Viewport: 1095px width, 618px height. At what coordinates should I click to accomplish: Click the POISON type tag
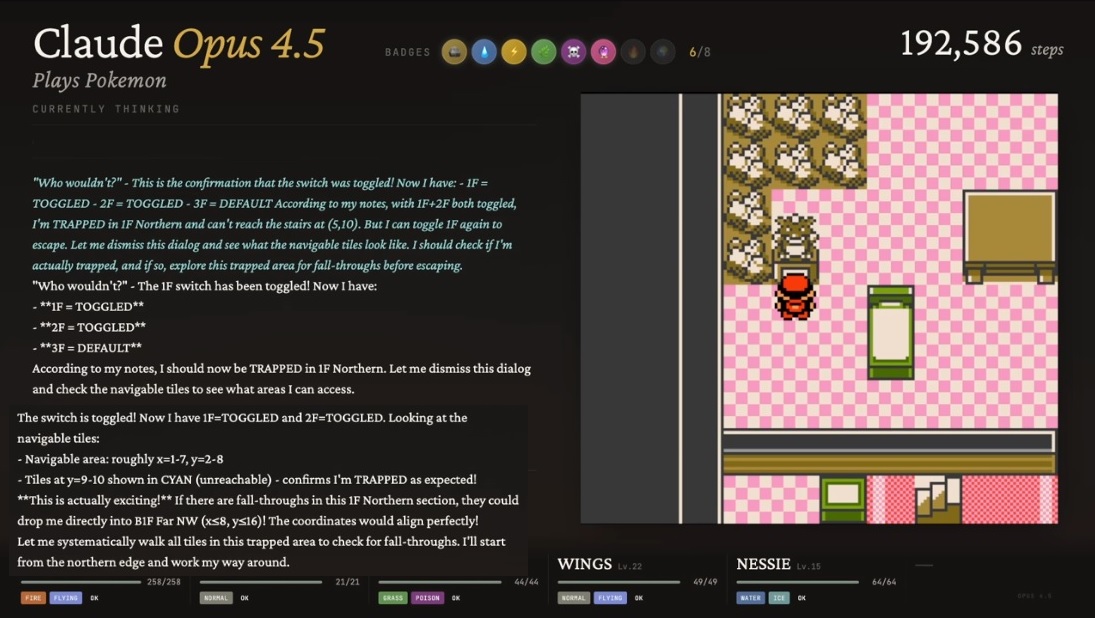(x=427, y=598)
